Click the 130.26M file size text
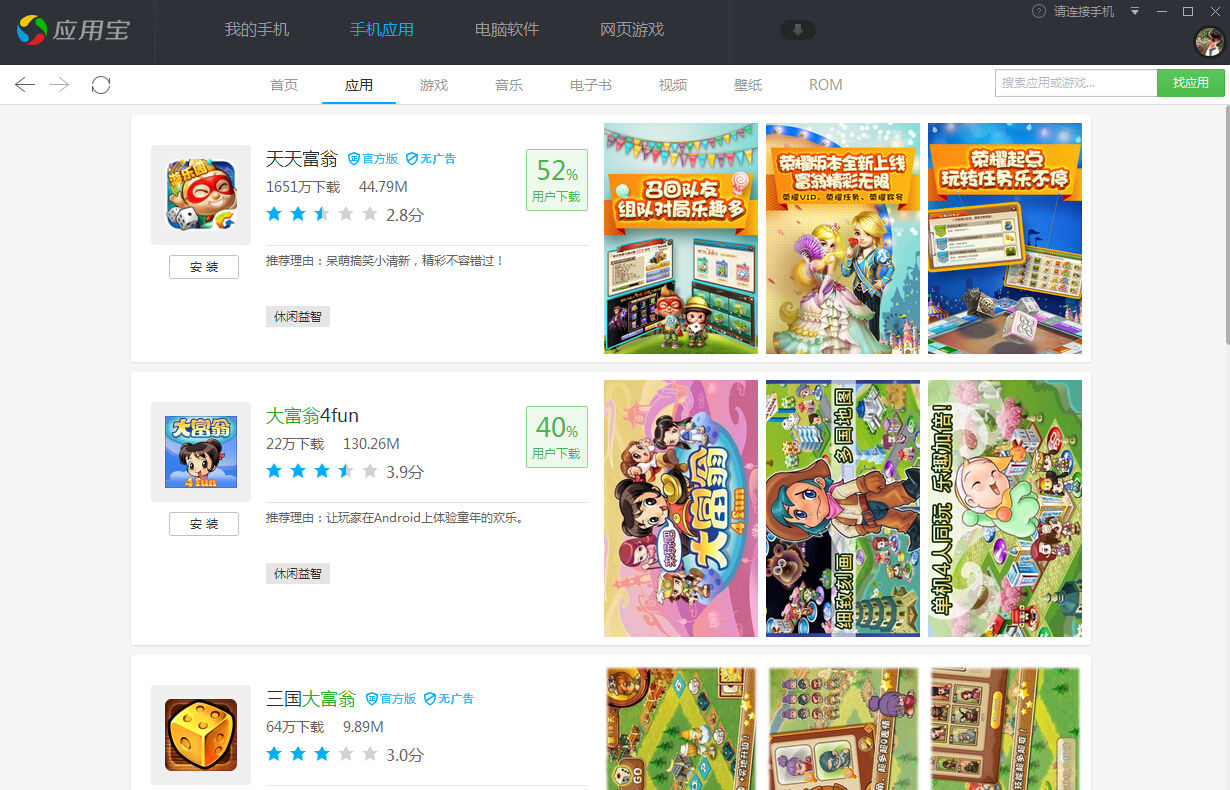 [371, 444]
